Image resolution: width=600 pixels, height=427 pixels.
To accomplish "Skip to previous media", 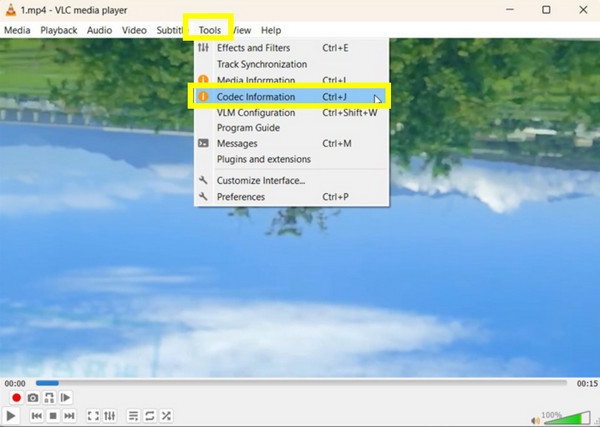I will [x=37, y=416].
